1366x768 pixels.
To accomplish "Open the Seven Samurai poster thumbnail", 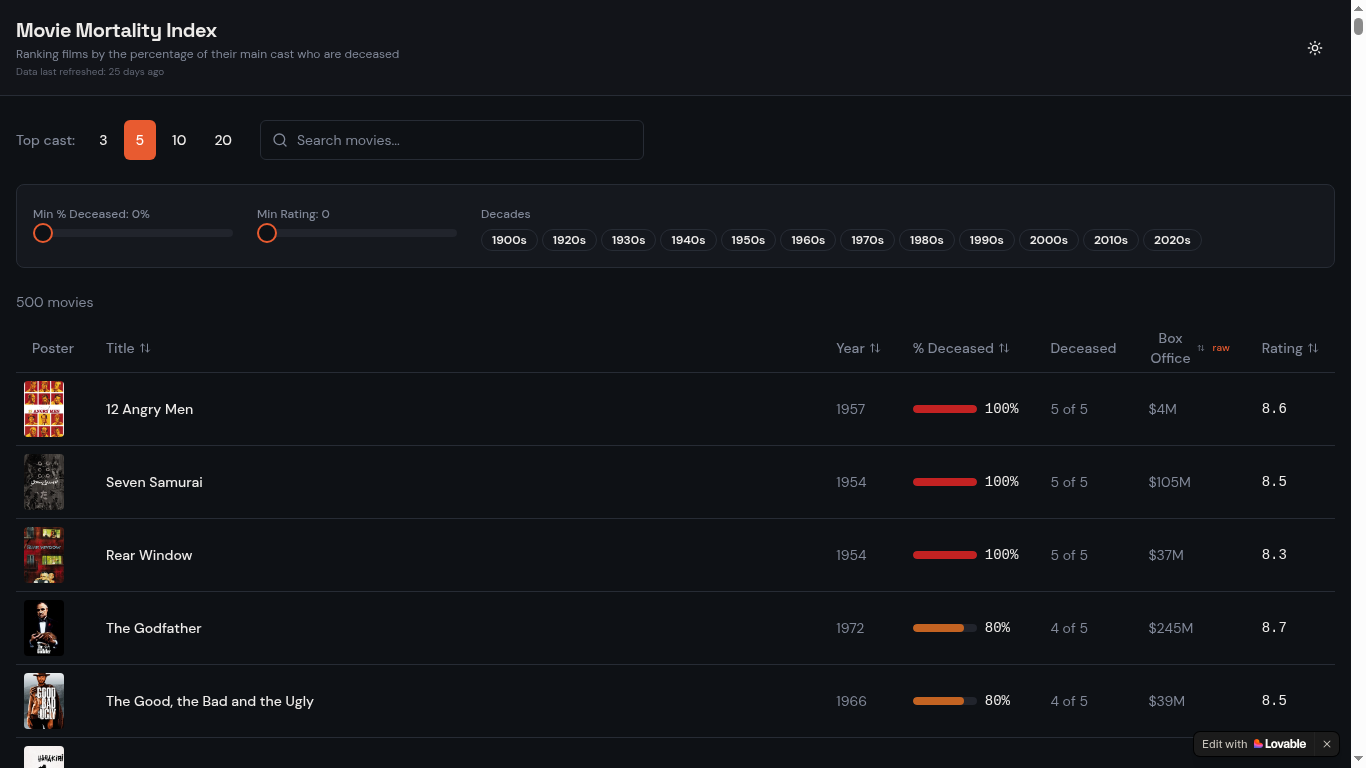I will 44,482.
